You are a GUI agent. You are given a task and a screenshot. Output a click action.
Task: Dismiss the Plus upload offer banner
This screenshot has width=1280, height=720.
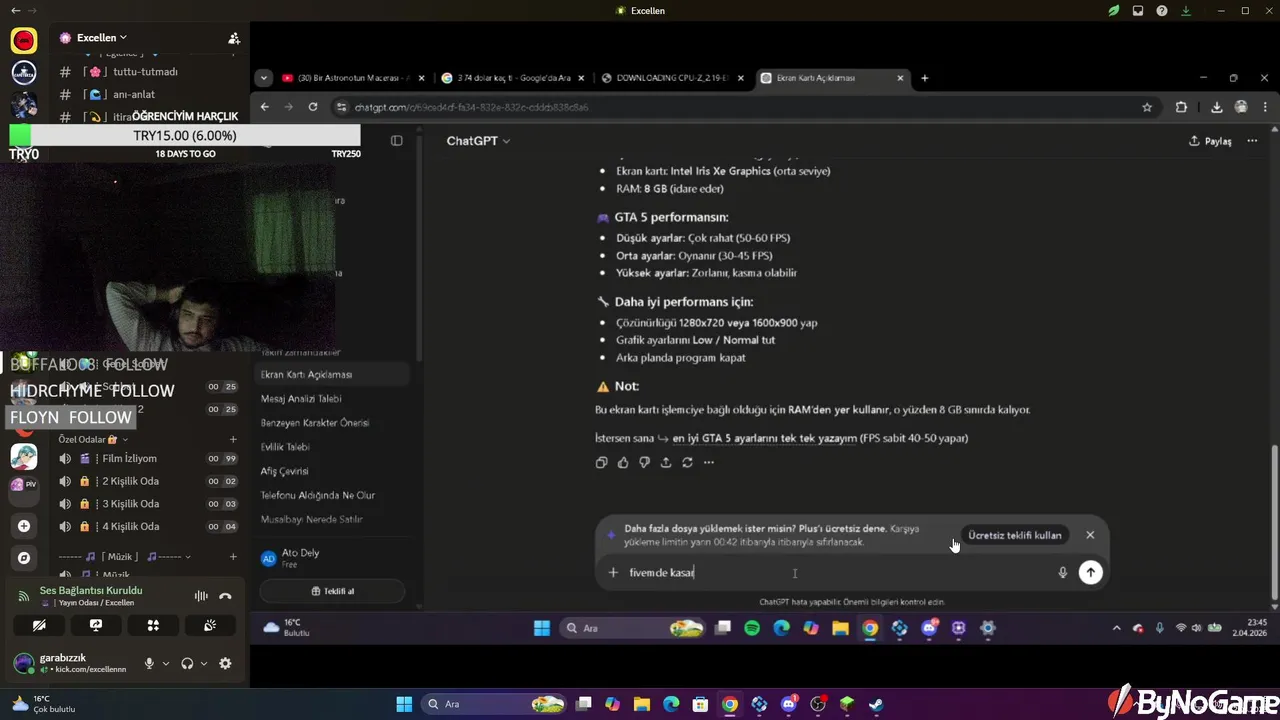pos(1090,535)
